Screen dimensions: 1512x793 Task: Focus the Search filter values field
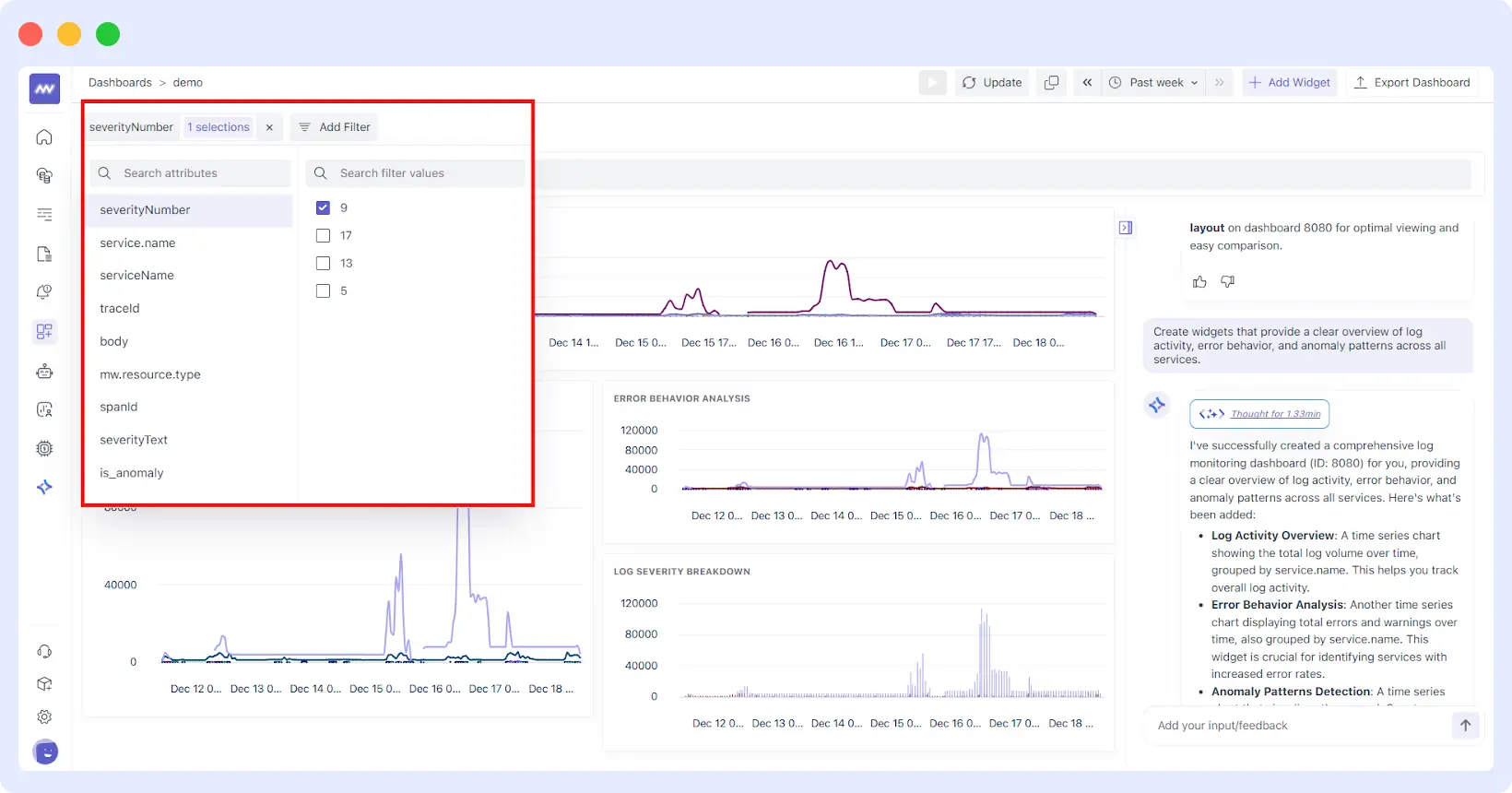tap(415, 173)
